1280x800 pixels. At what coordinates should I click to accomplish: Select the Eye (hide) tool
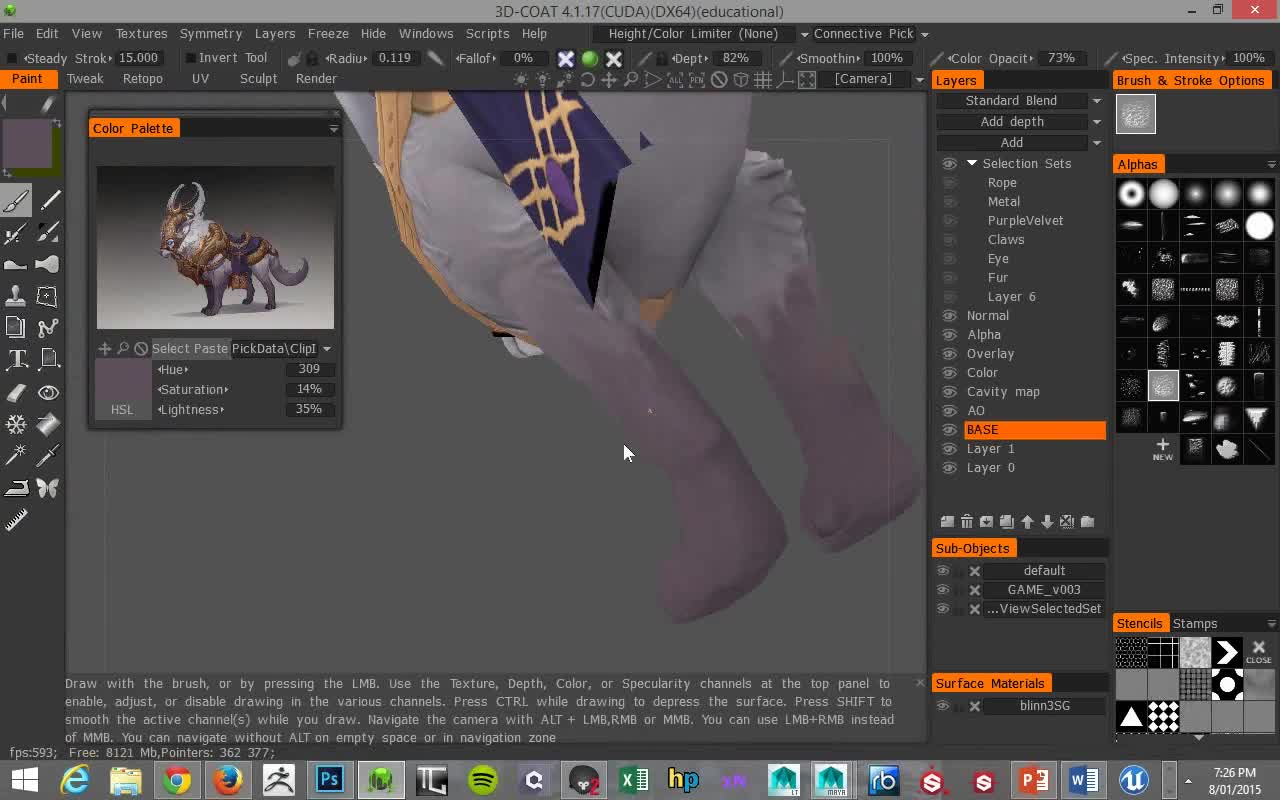48,393
